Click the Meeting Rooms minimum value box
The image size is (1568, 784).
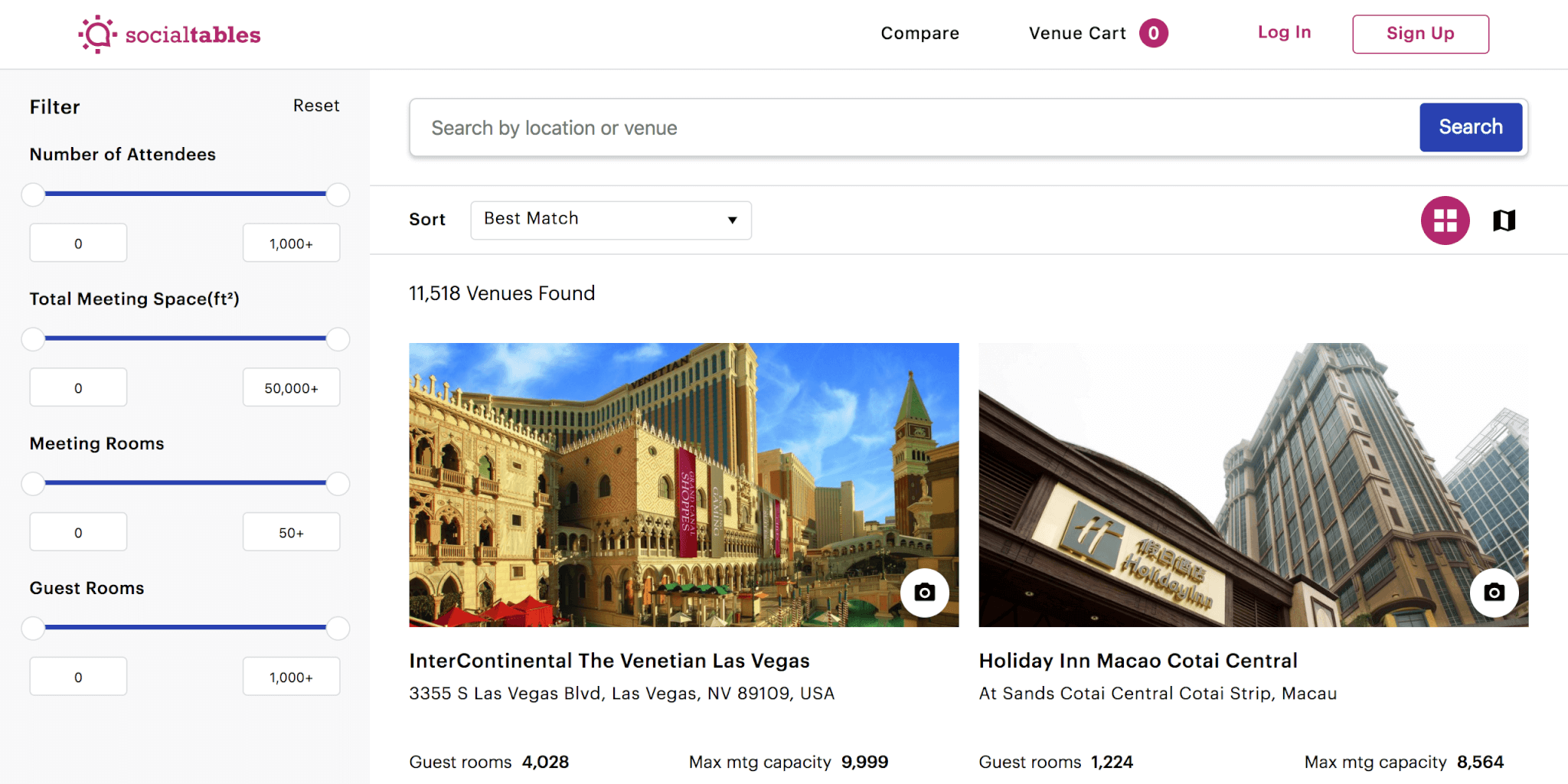click(77, 531)
